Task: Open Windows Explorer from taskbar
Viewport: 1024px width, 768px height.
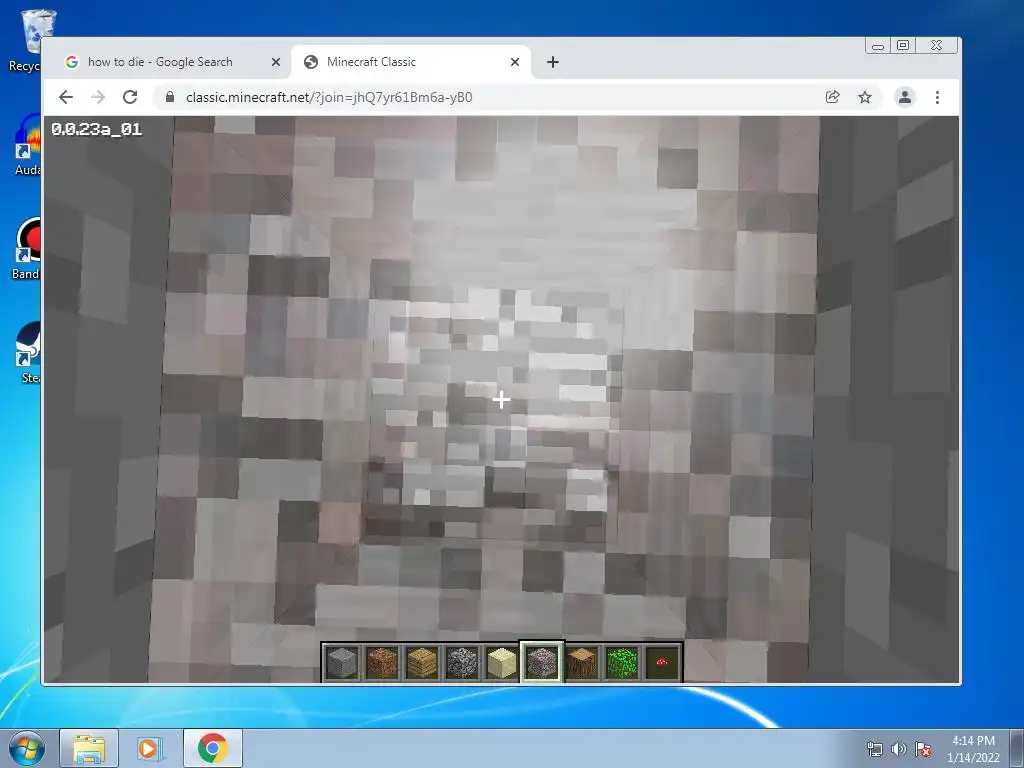Action: (x=89, y=748)
